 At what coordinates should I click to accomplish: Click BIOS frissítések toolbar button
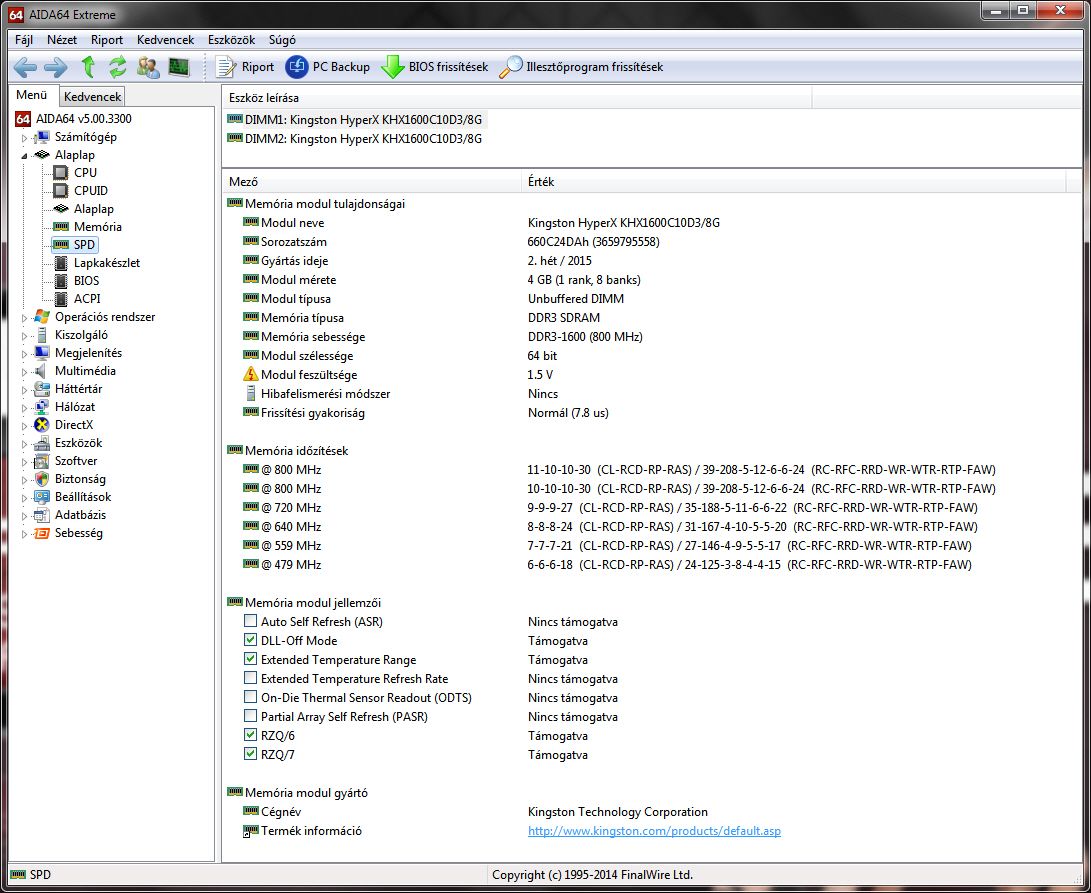click(434, 67)
